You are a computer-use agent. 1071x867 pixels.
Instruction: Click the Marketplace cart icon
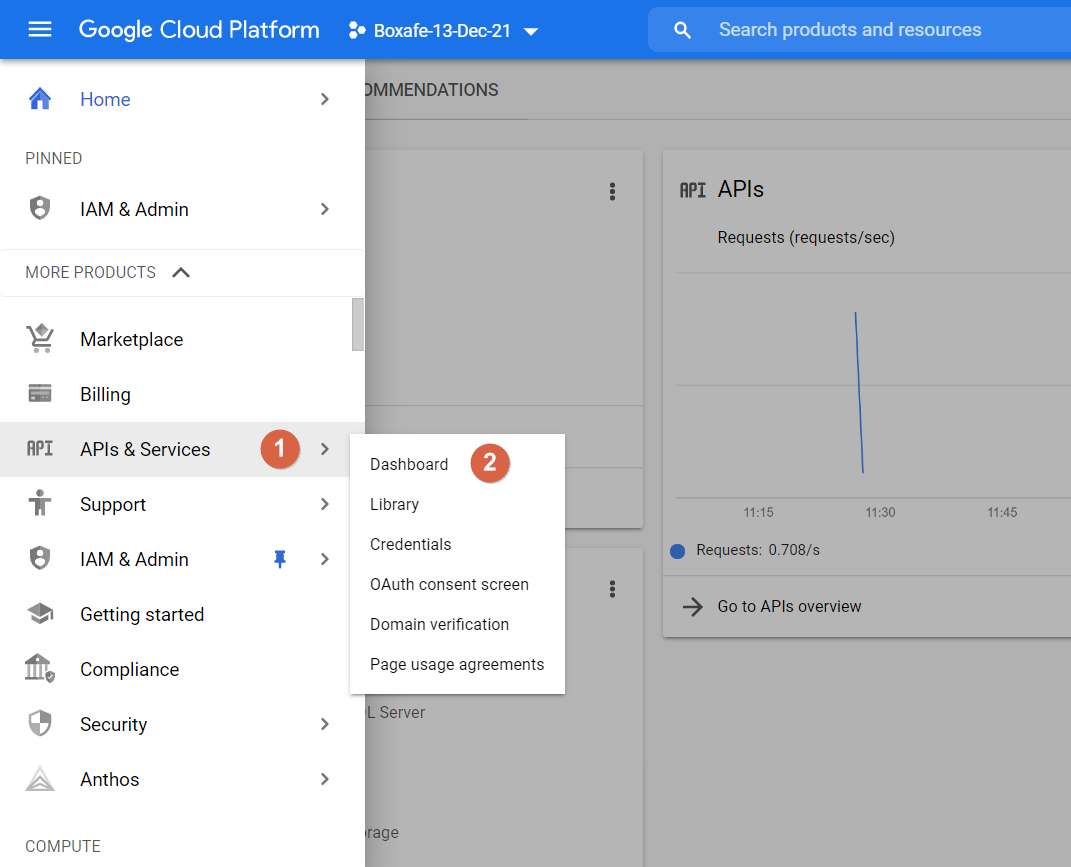coord(40,339)
